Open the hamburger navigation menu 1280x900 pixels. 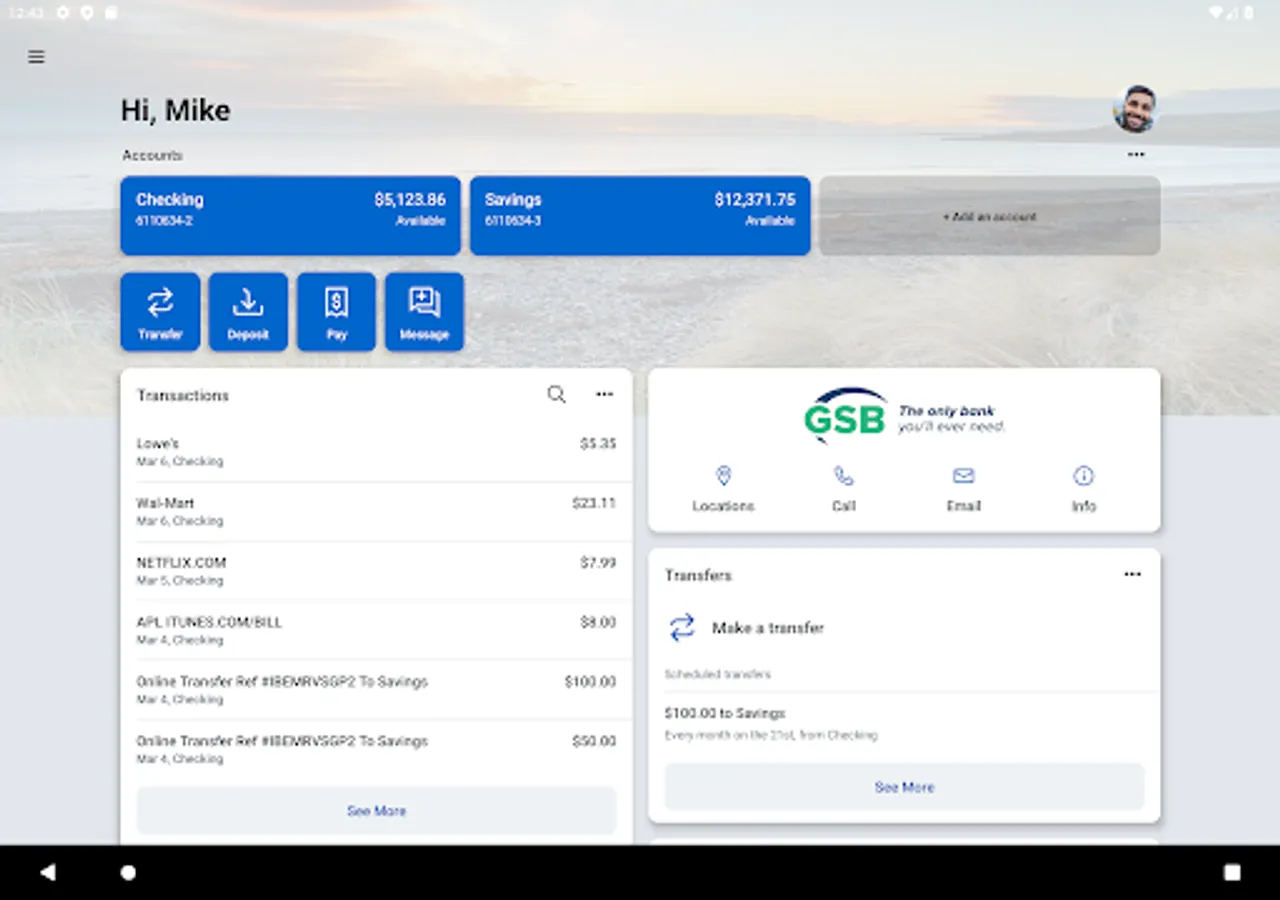(x=36, y=57)
